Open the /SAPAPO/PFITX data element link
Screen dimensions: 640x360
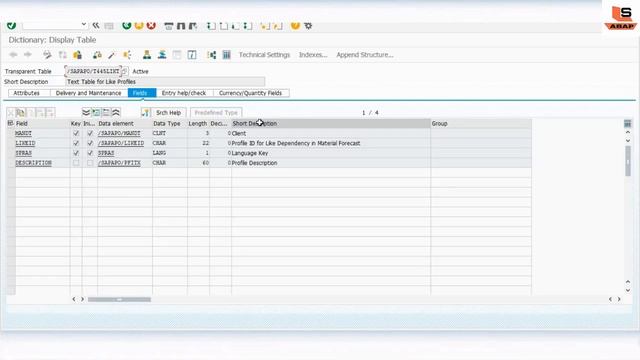[x=119, y=163]
